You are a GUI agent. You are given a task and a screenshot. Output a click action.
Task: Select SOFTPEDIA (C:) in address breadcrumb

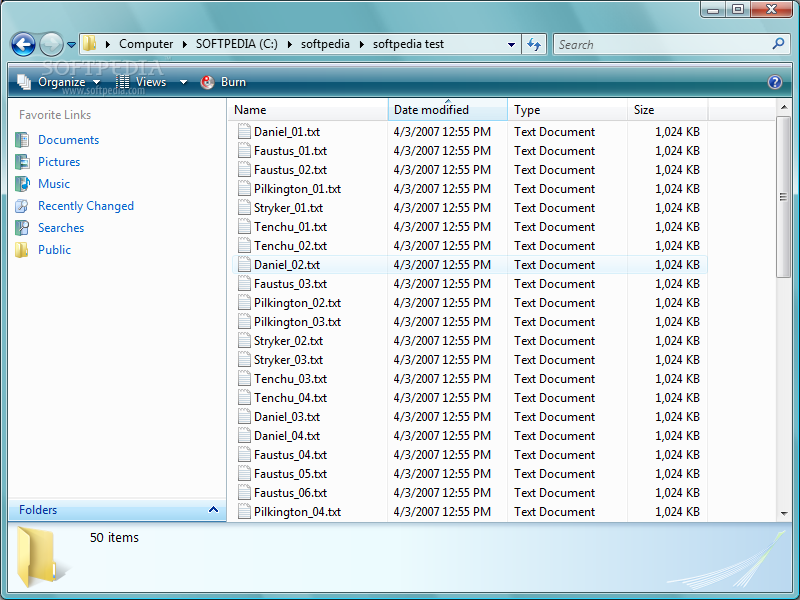pyautogui.click(x=237, y=44)
